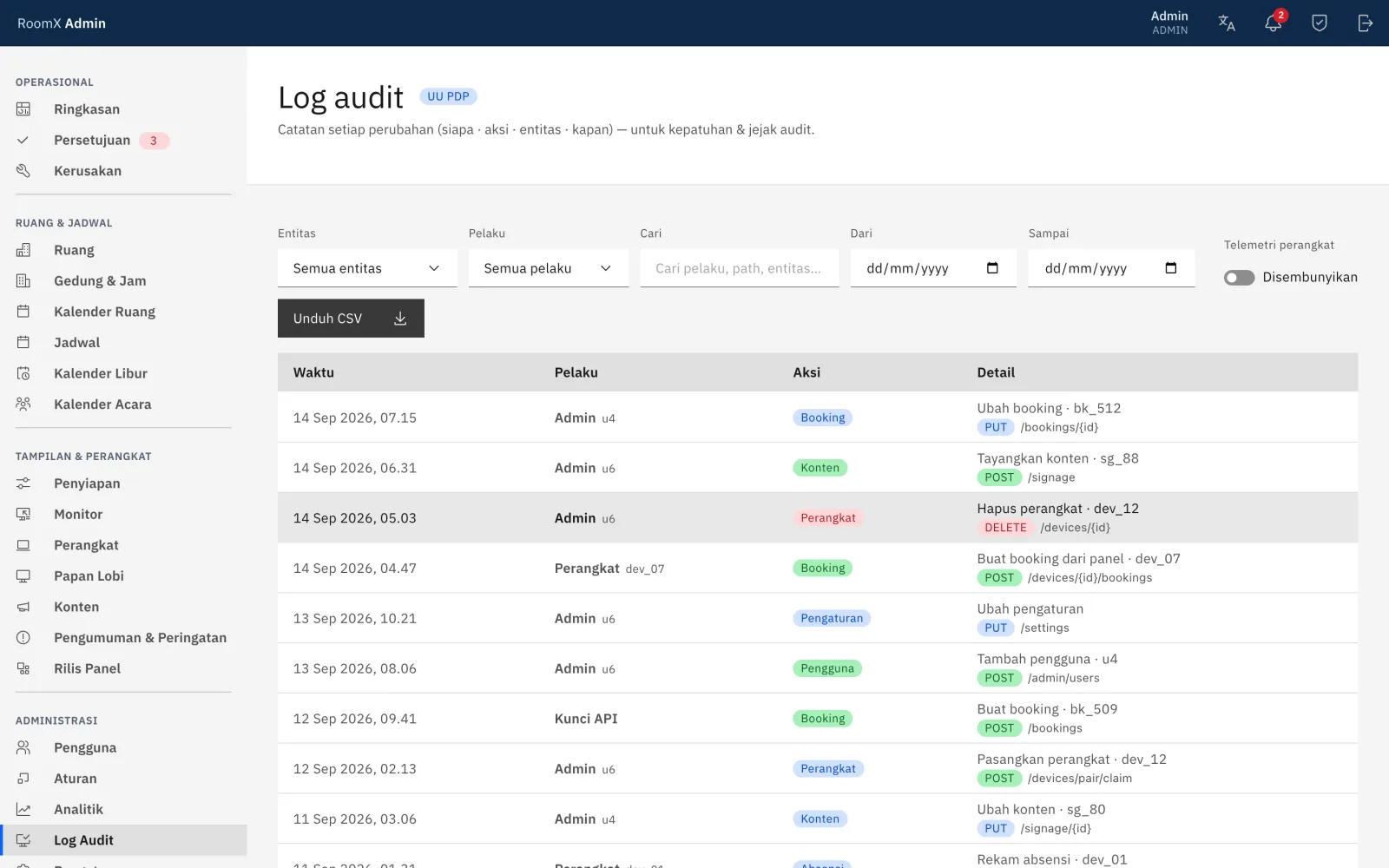
Task: Focus the Cari pelaku search field
Action: (x=740, y=268)
